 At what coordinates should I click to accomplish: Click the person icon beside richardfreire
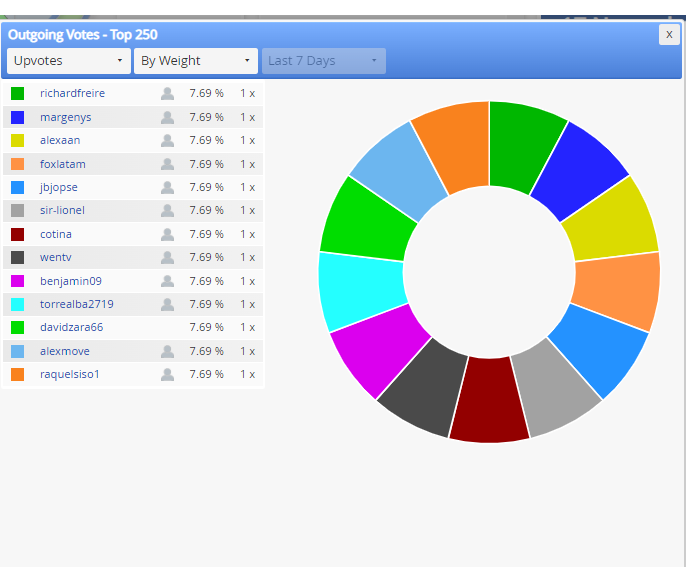[x=167, y=93]
